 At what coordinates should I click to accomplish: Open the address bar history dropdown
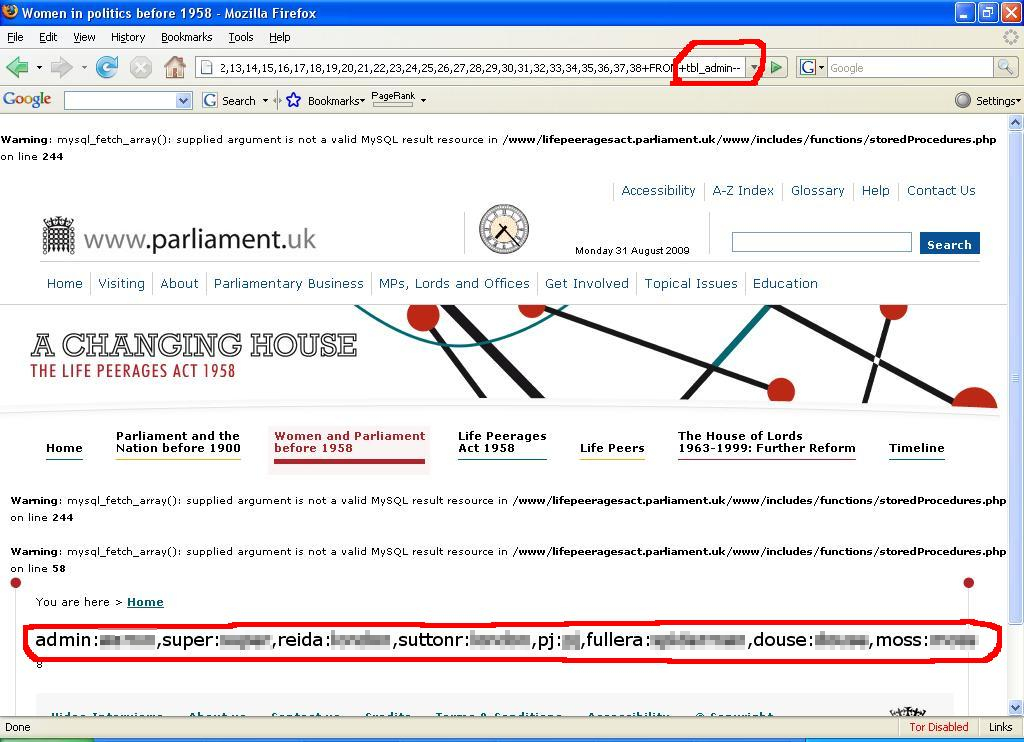tap(755, 68)
